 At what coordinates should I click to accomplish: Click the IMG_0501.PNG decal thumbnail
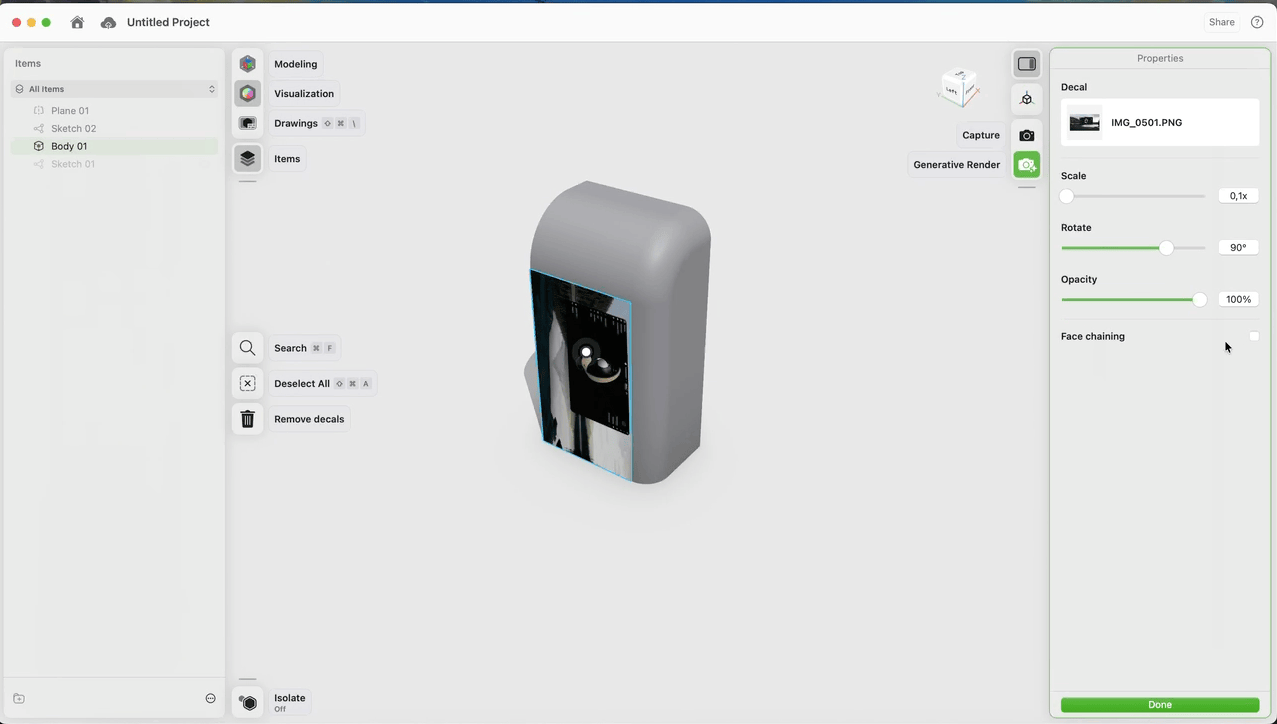click(1084, 123)
